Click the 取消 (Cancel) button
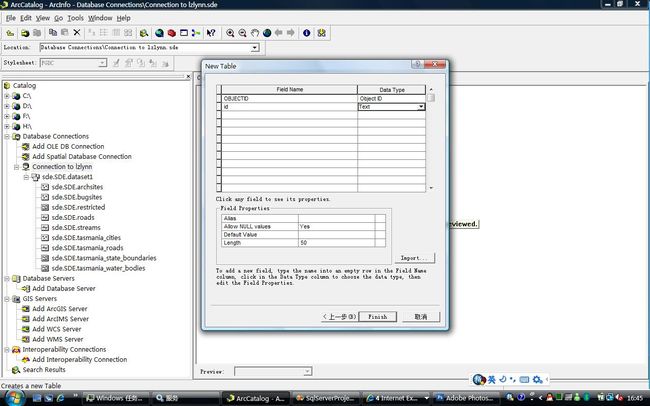Viewport: 650px width, 406px height. [421, 317]
